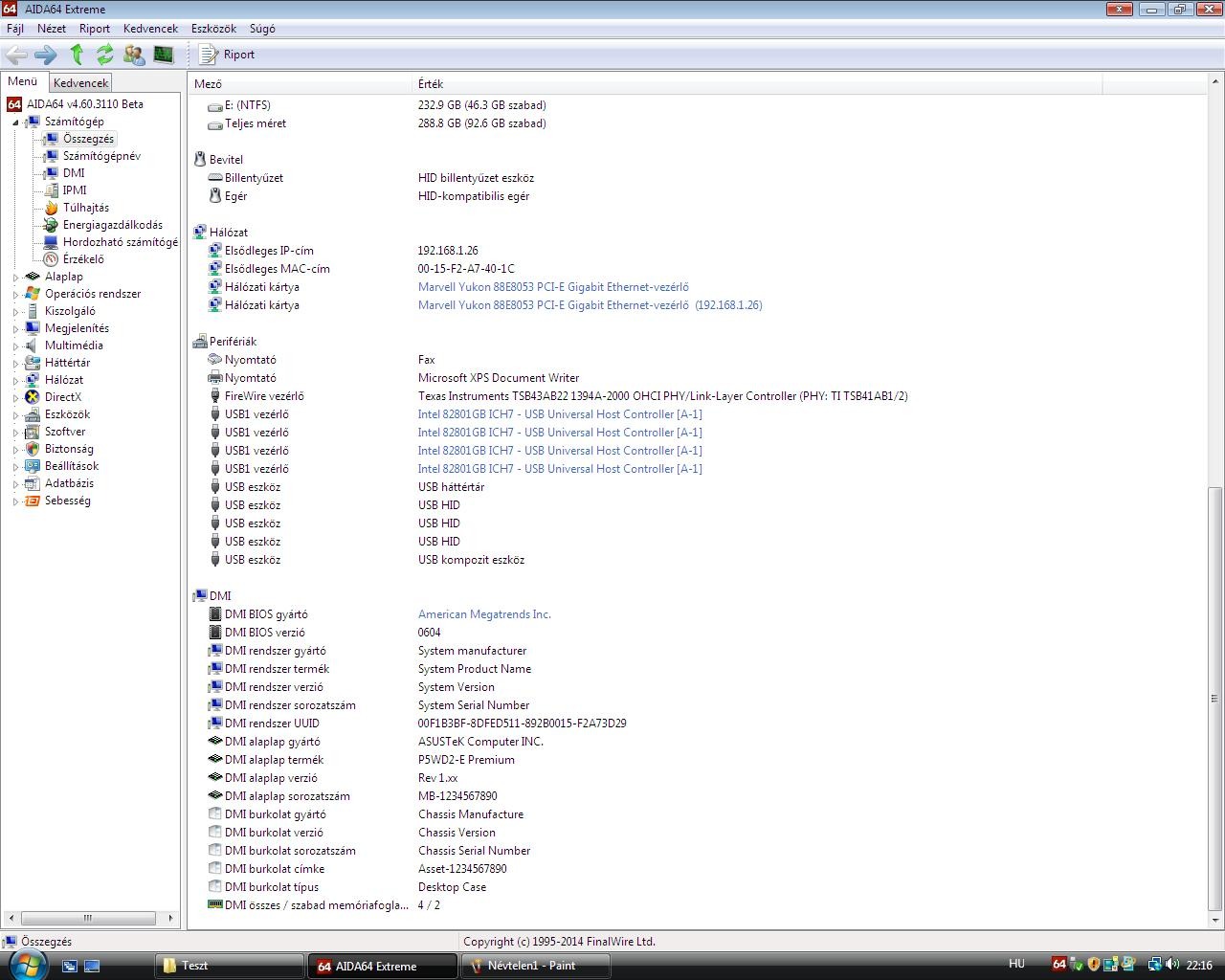Open first Marvell Yukon 88E8053 link
1225x980 pixels.
coord(553,287)
